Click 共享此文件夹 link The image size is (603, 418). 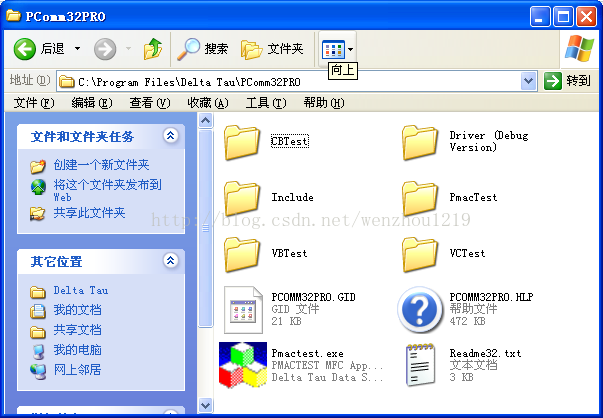89,213
